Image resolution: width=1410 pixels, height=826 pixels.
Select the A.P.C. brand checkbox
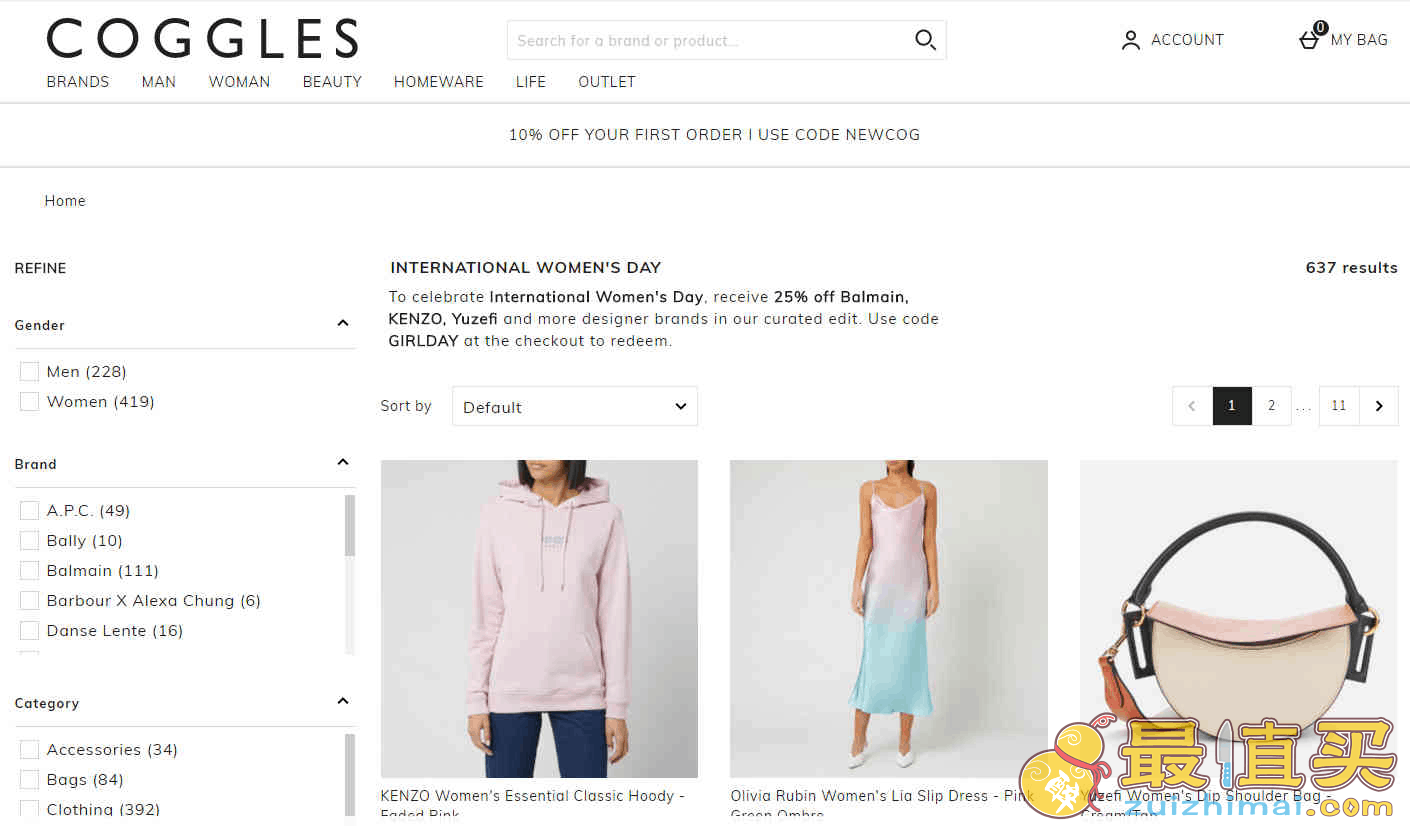click(x=29, y=510)
